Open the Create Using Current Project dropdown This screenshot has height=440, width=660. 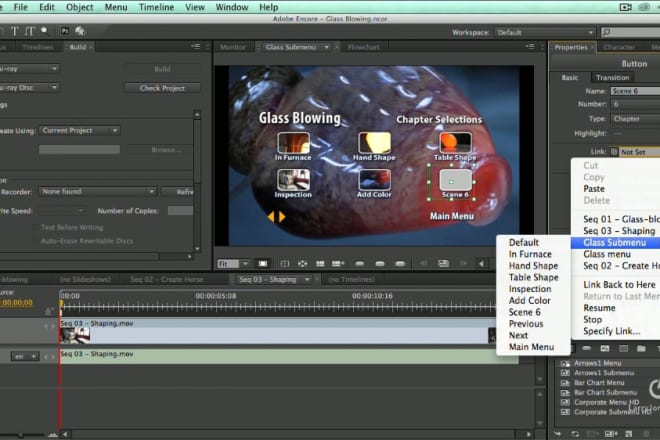pyautogui.click(x=80, y=131)
